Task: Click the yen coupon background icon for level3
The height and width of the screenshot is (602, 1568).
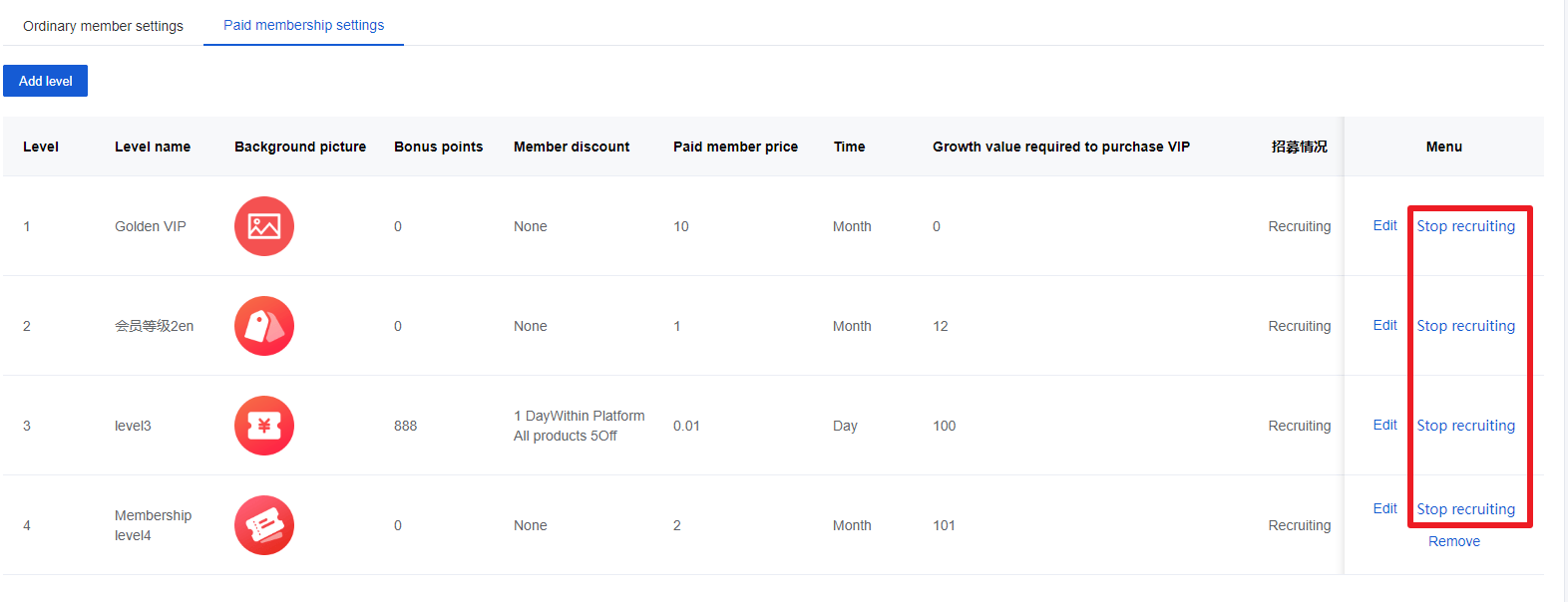Action: click(264, 426)
